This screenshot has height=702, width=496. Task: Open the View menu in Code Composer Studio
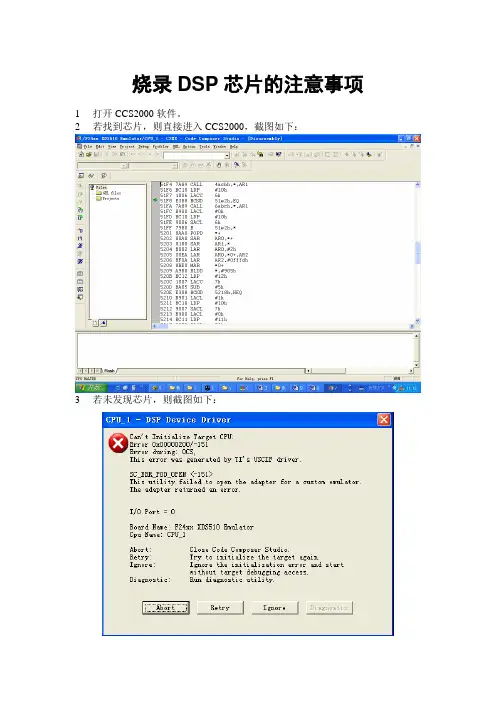(x=111, y=146)
